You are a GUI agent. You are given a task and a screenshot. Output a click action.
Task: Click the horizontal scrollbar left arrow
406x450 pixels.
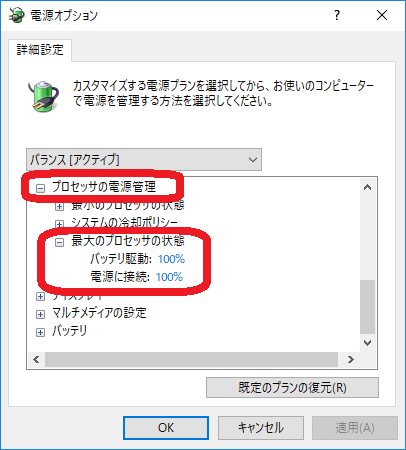click(36, 360)
